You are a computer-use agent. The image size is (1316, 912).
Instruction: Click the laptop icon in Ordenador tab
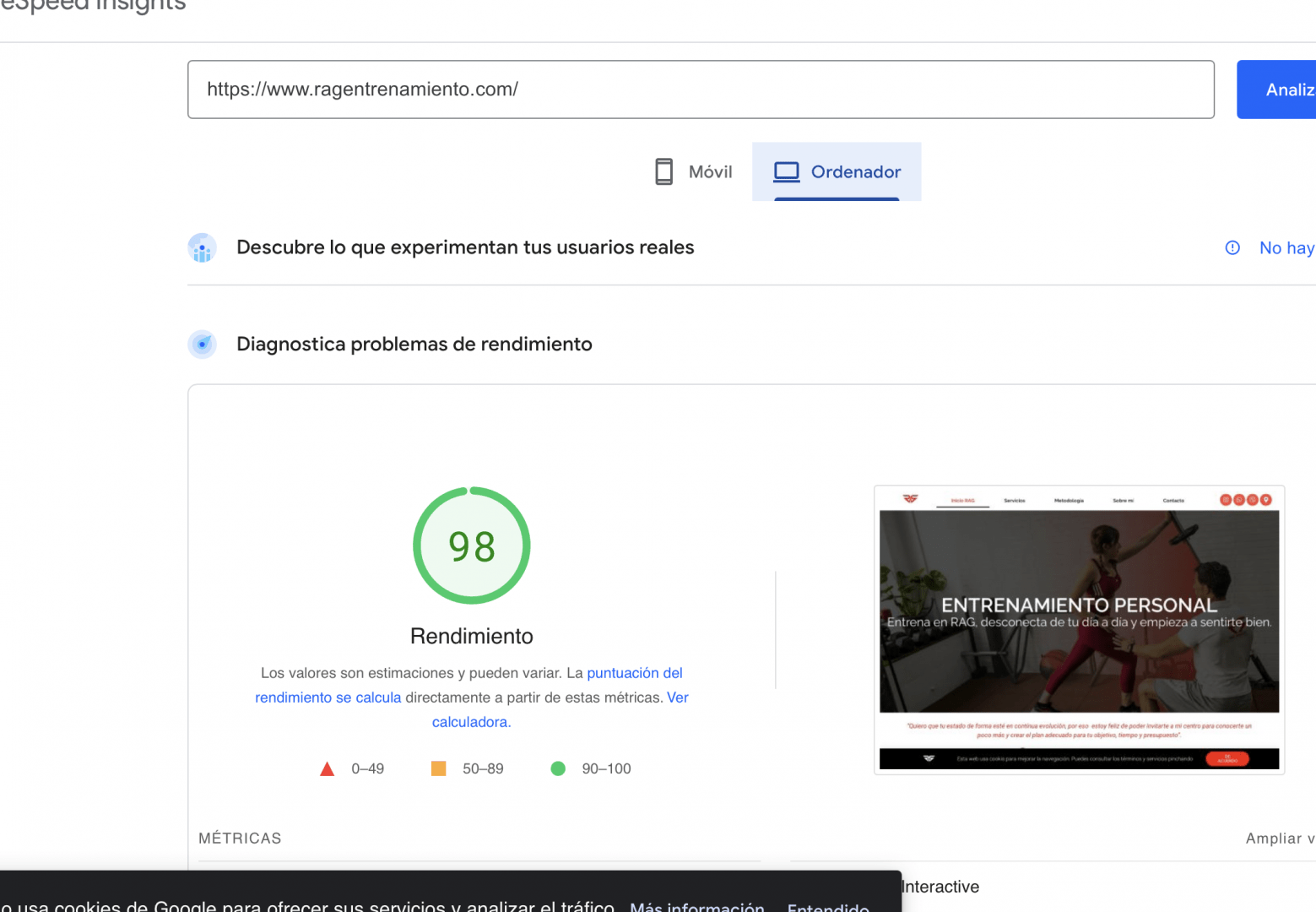click(787, 172)
